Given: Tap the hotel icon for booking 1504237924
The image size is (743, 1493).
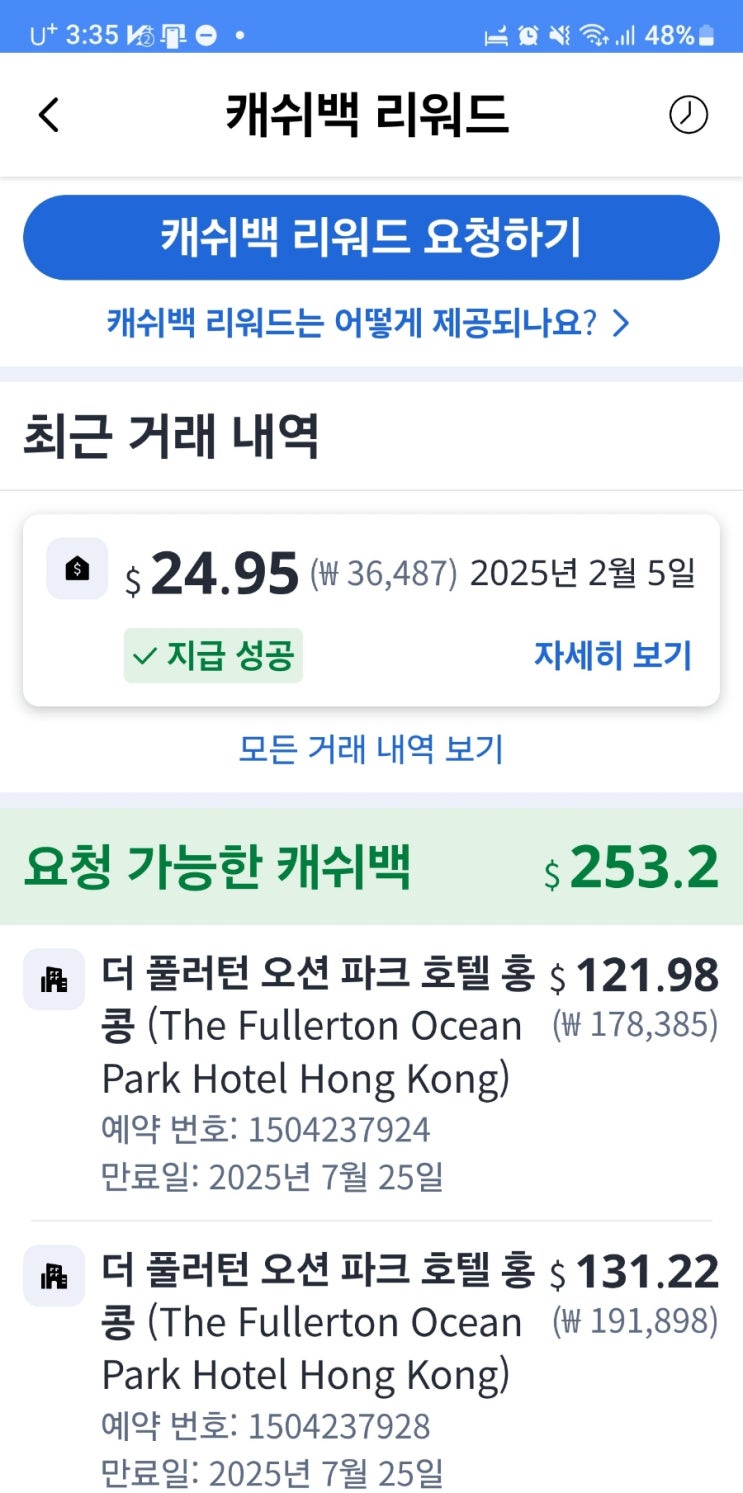Looking at the screenshot, I should coord(54,979).
